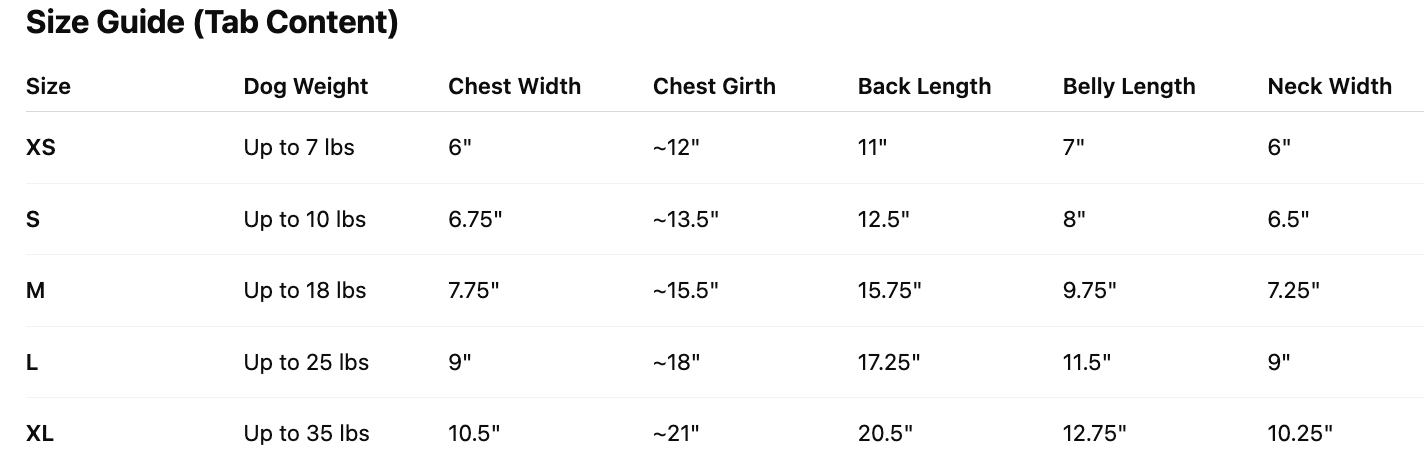Screen dimensions: 1424x458
Task: Select the Back Length column header
Action: (x=924, y=87)
